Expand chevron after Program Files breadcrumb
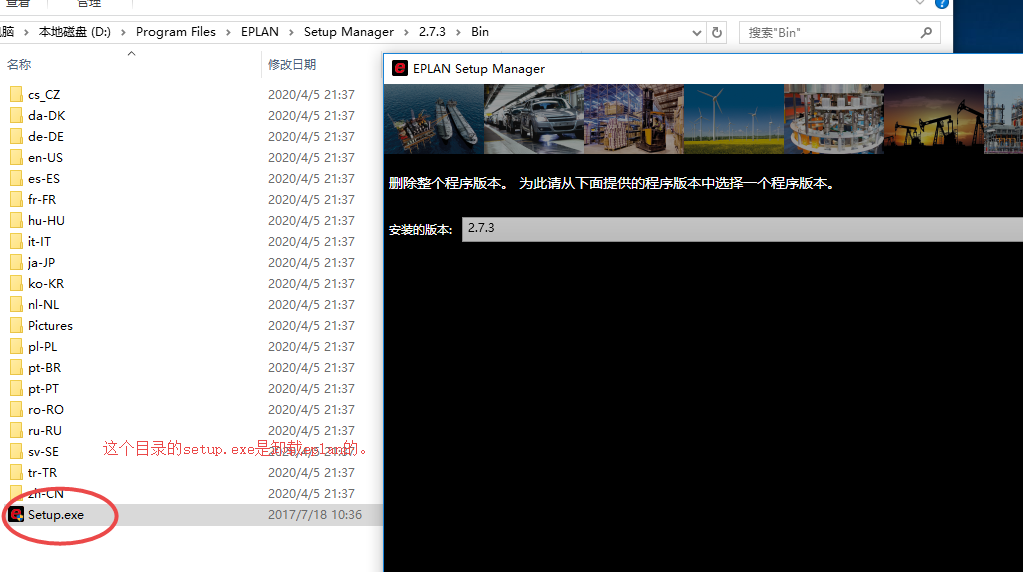The image size is (1023, 572). 228,32
